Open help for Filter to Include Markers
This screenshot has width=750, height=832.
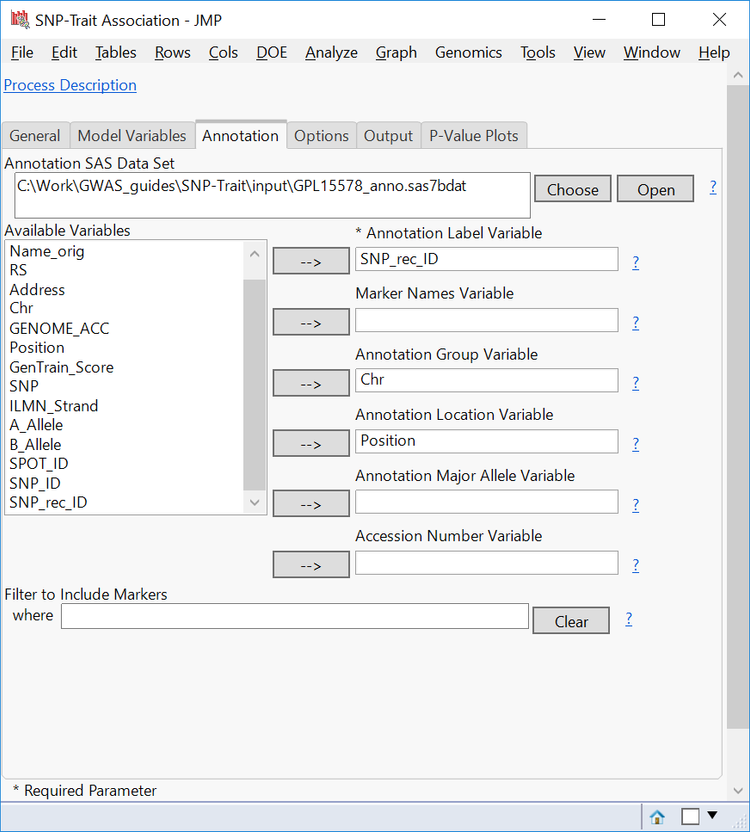click(x=628, y=619)
